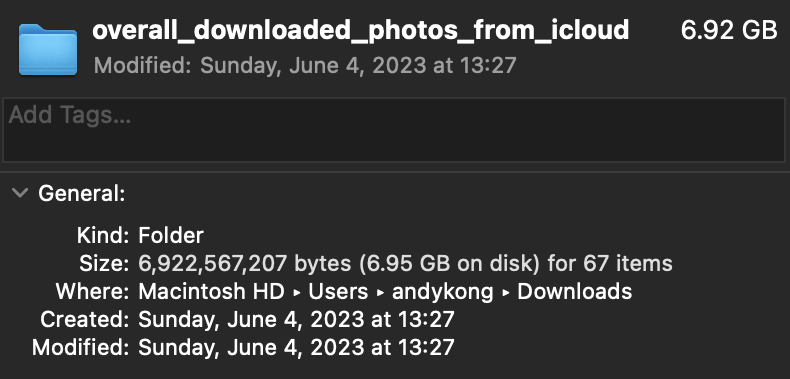Collapse the General section chevron
This screenshot has height=379, width=790.
(20, 193)
